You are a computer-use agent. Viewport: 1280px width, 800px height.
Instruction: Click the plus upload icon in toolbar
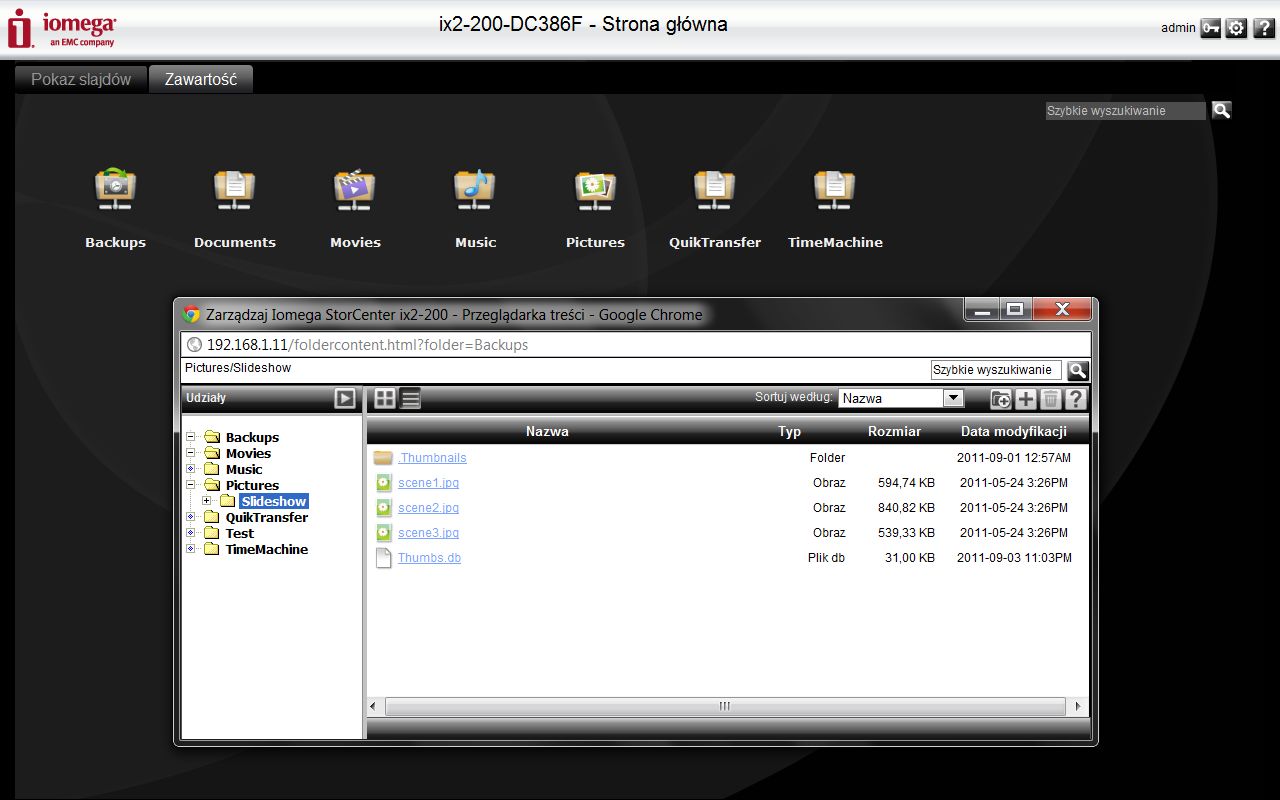(1026, 400)
